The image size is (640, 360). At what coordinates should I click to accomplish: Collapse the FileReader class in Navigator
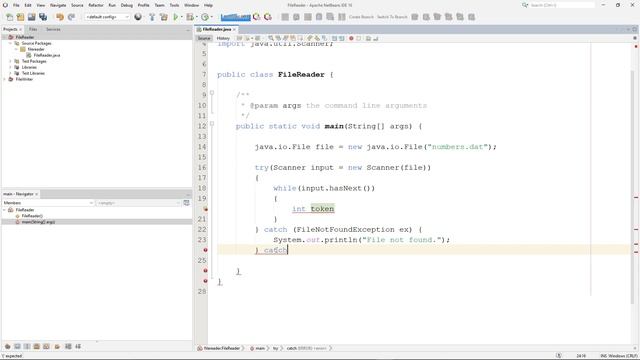pyautogui.click(x=5, y=210)
